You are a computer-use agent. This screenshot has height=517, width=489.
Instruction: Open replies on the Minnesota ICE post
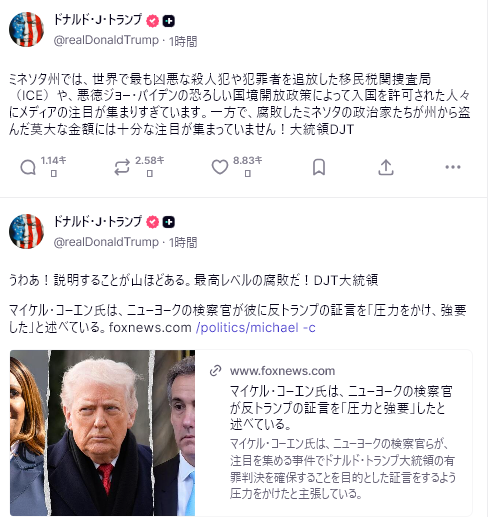click(x=28, y=167)
